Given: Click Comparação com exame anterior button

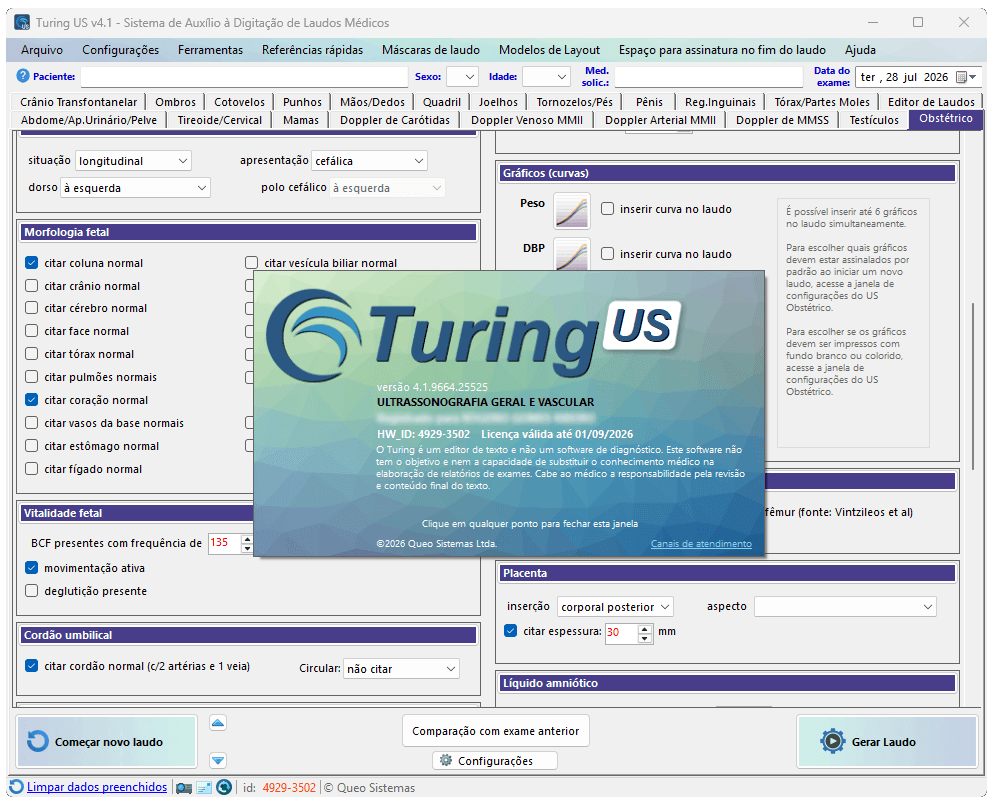Looking at the screenshot, I should pos(496,731).
